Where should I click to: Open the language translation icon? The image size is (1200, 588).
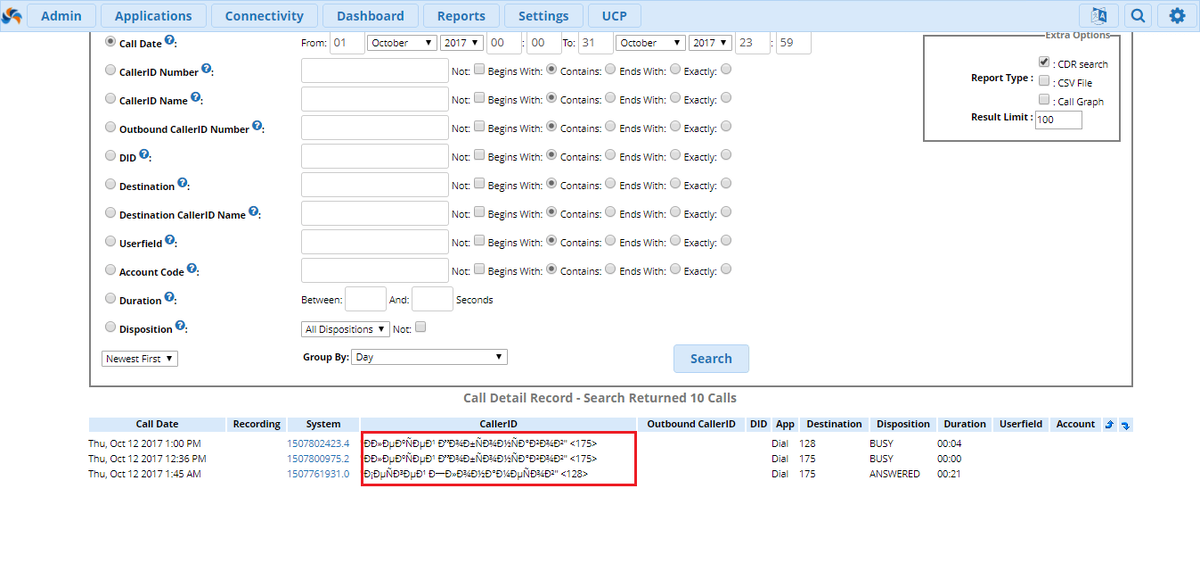point(1099,15)
